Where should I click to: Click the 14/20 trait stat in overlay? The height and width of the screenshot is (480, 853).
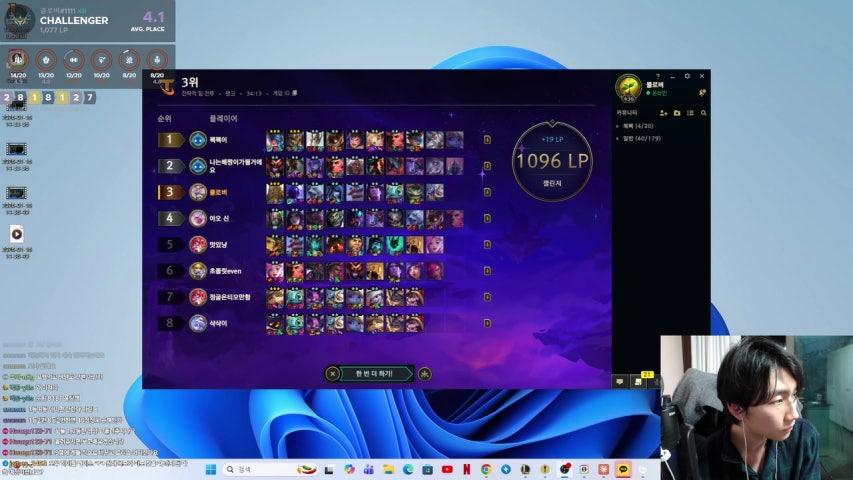18,64
